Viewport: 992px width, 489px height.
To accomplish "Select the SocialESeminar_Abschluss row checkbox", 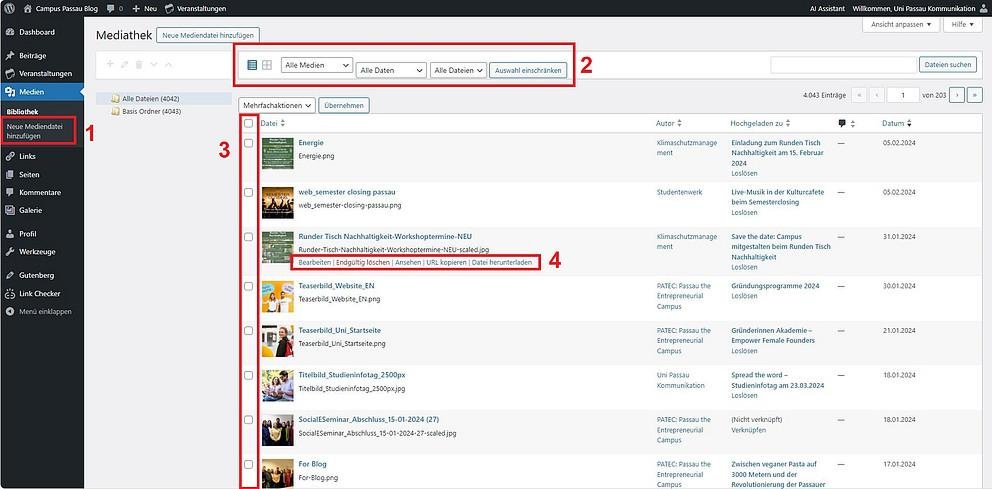I will click(249, 419).
